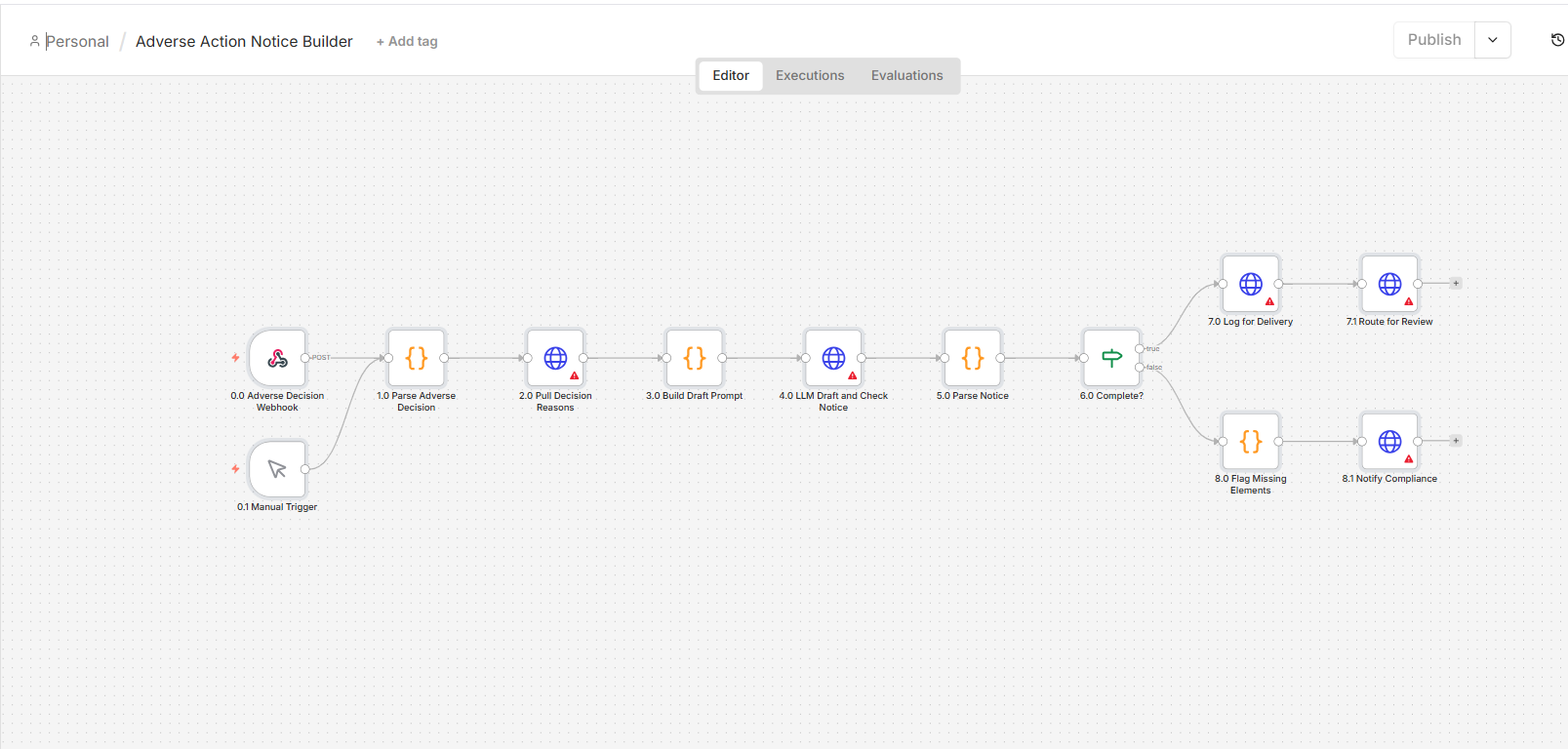Viewport: 1568px width, 749px height.
Task: Click the Personal project user icon
Action: 35,41
